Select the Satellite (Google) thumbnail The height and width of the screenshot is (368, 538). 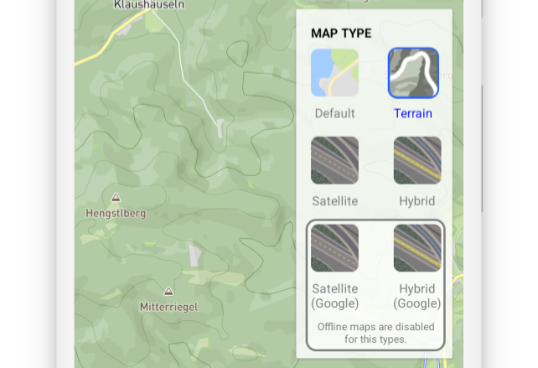[335, 248]
